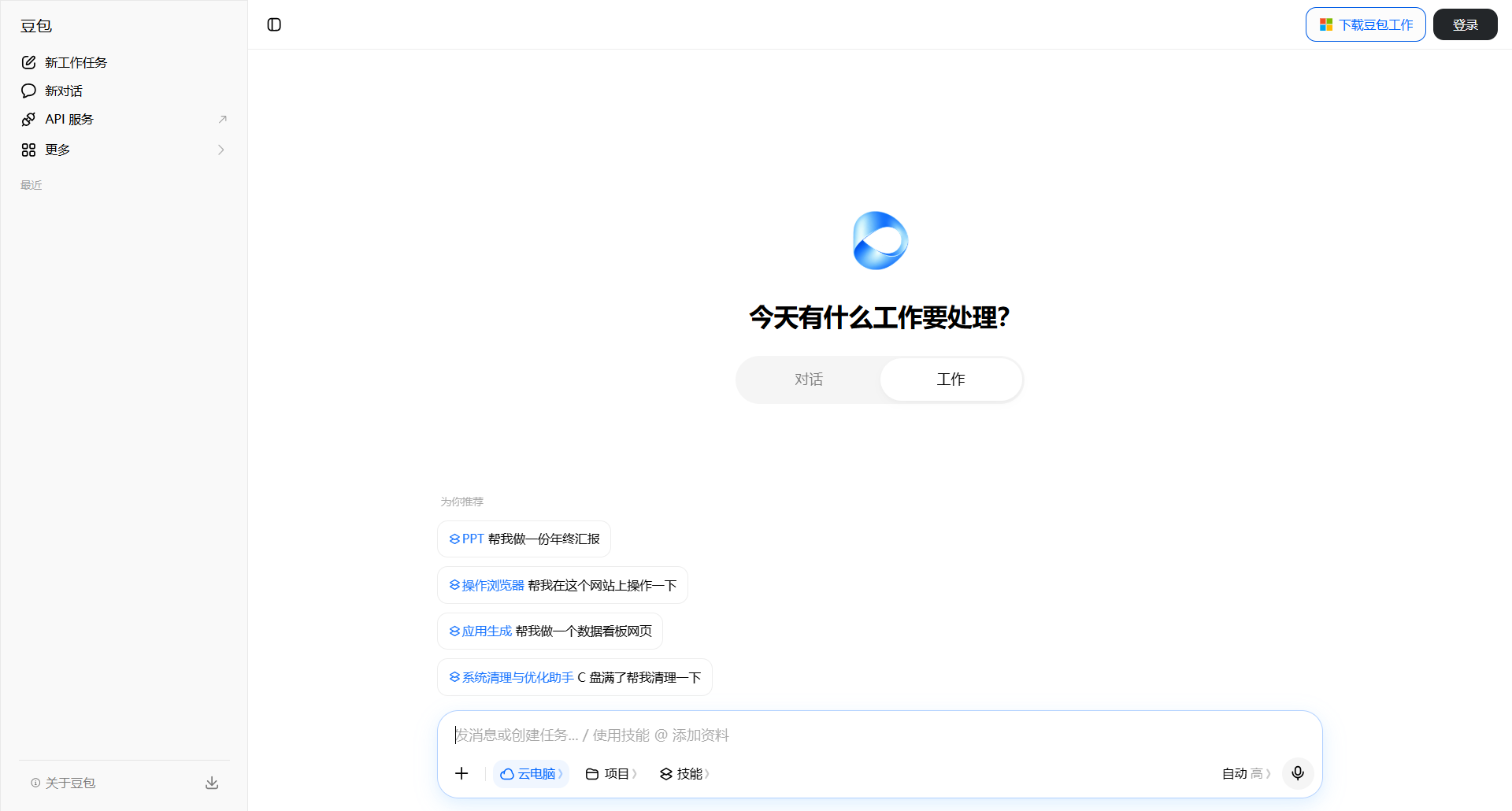Click the skill icon before 应用生成

coord(454,631)
